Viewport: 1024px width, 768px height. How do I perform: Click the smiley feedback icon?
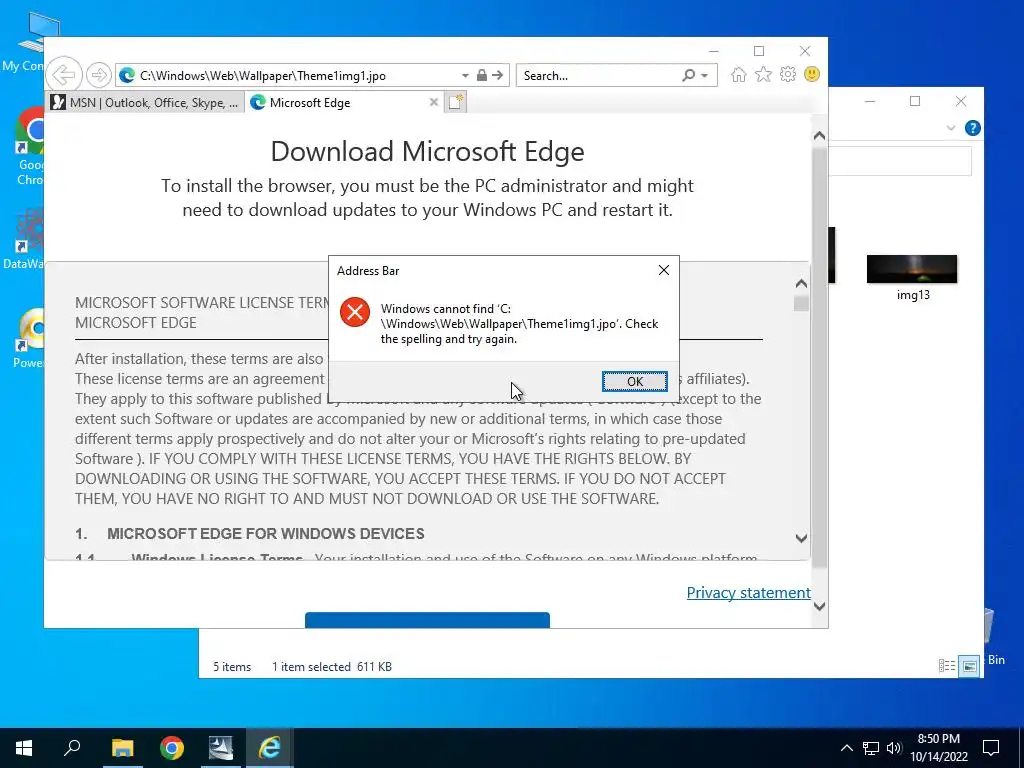[812, 74]
